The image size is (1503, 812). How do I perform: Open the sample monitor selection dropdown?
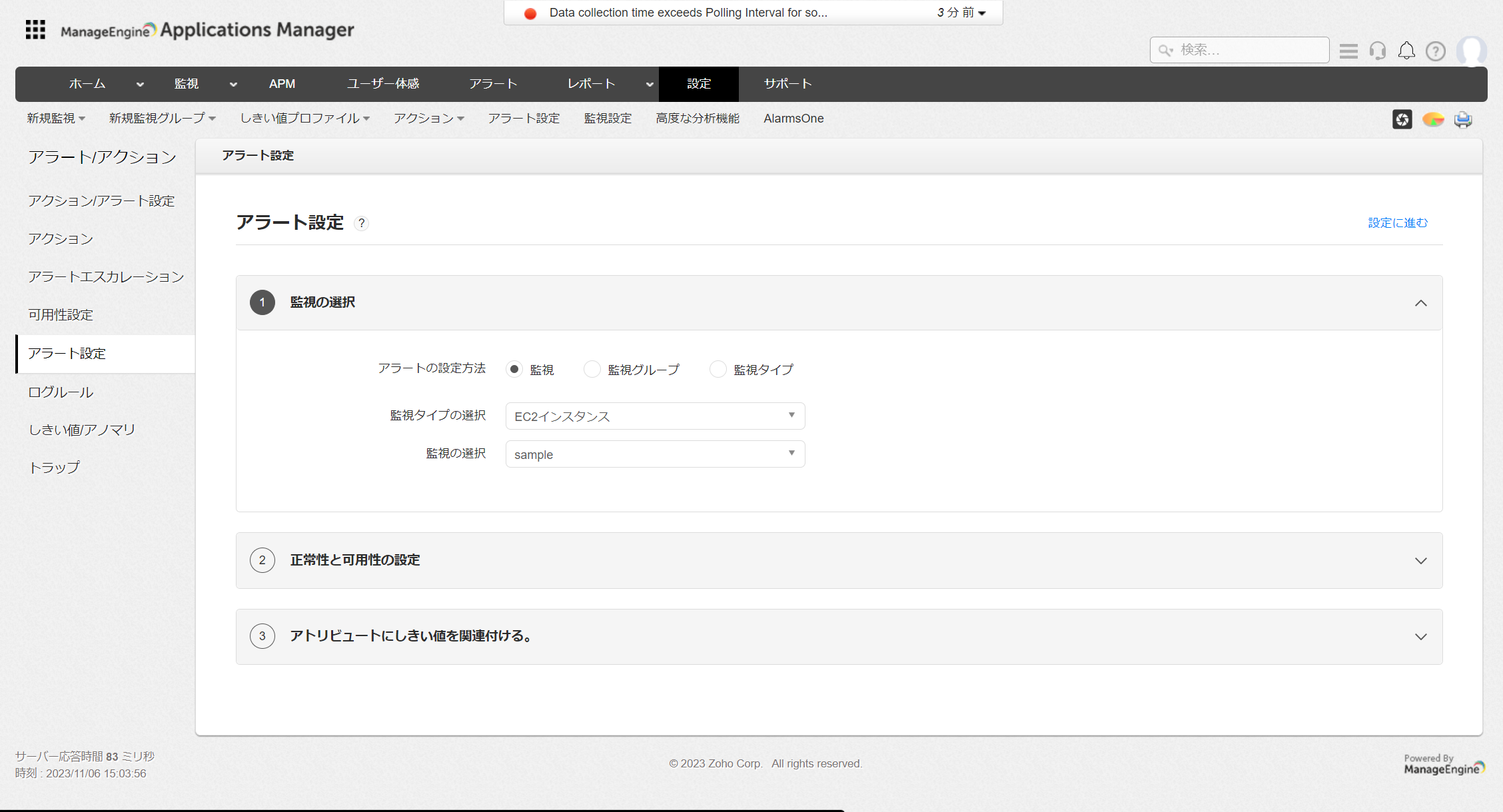[x=655, y=454]
